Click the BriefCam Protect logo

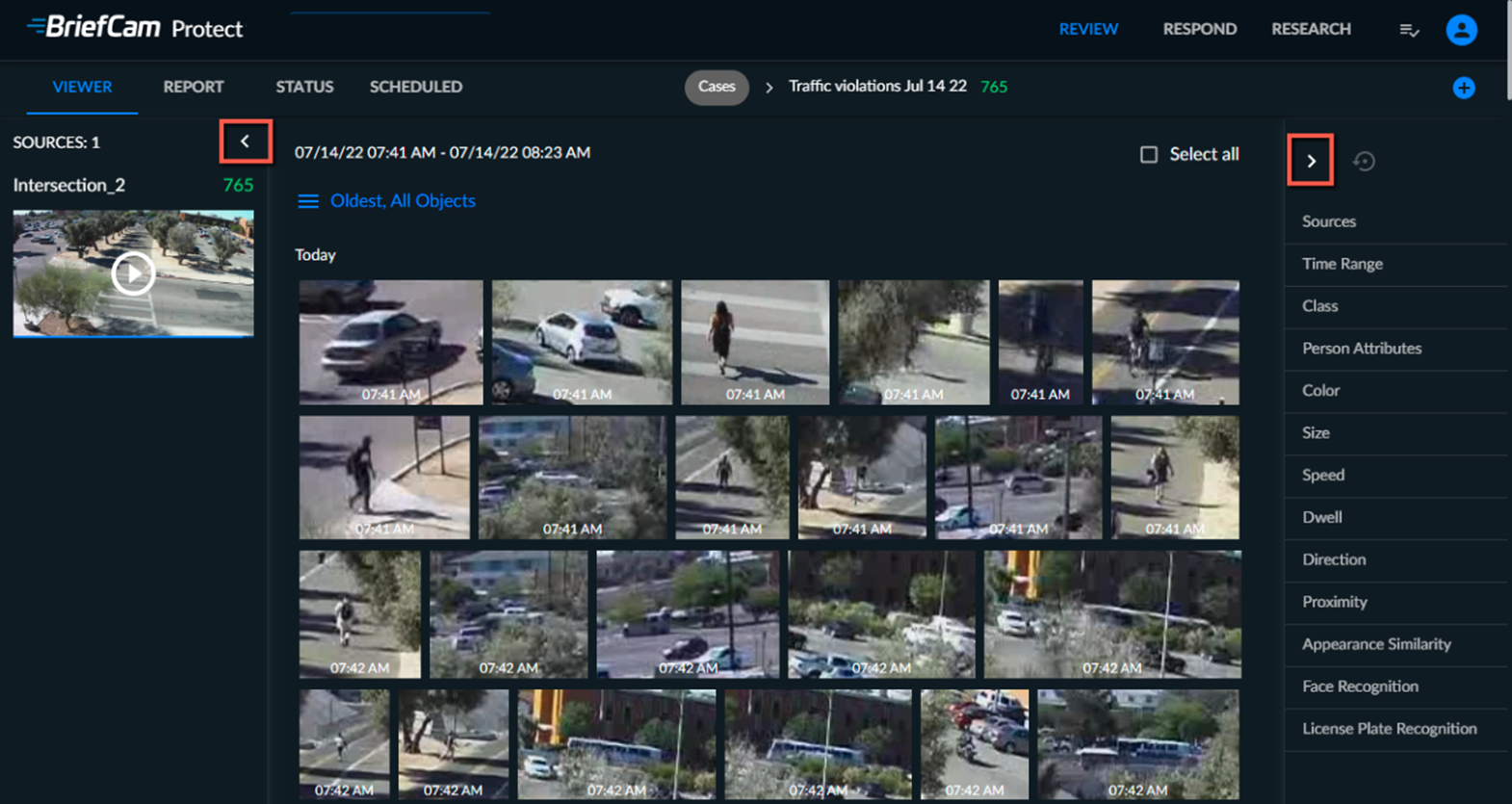135,28
